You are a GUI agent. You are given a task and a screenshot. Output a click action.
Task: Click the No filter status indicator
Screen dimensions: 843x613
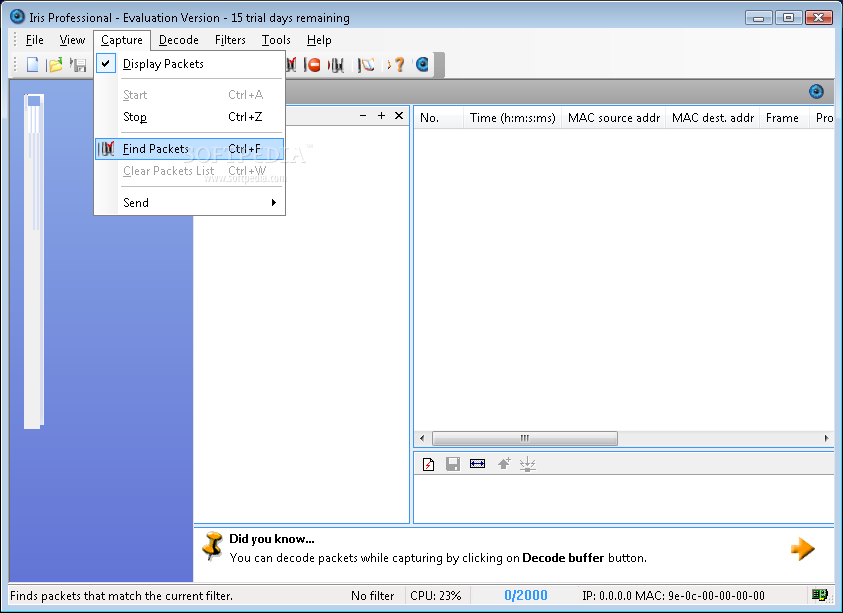[x=372, y=596]
